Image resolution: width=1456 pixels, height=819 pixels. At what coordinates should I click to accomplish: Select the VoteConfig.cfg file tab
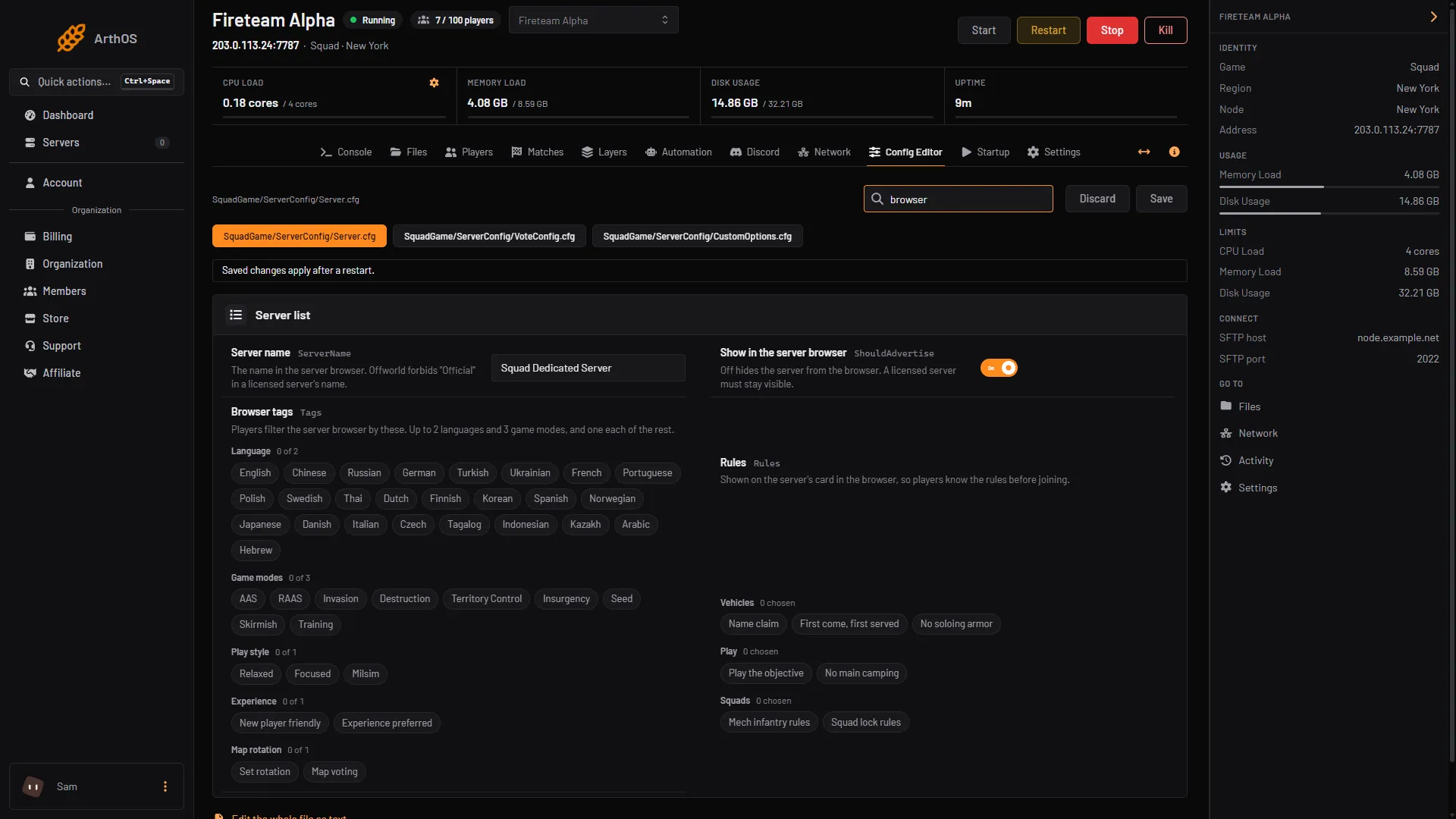pos(489,237)
